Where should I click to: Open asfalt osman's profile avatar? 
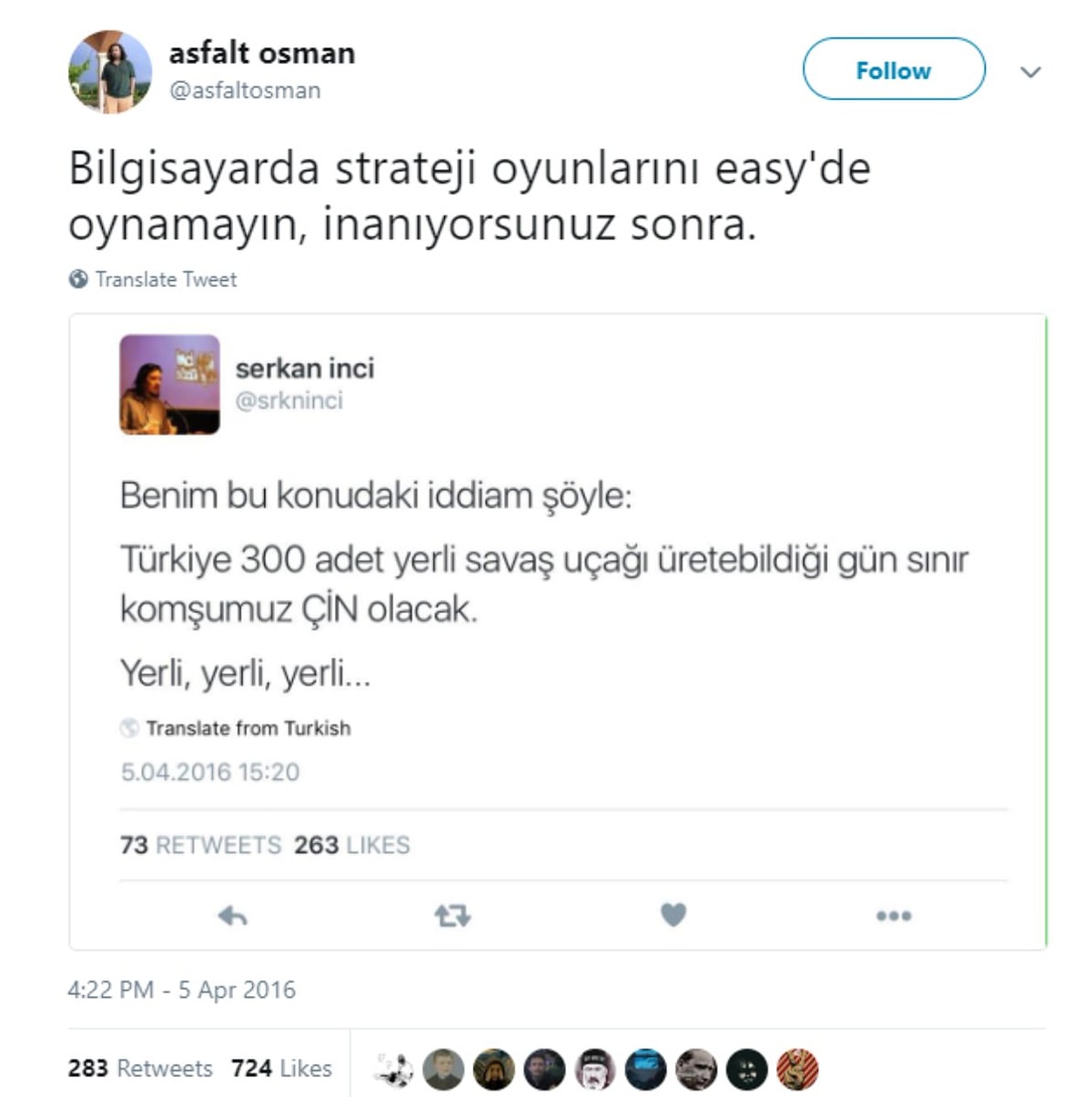tap(110, 72)
